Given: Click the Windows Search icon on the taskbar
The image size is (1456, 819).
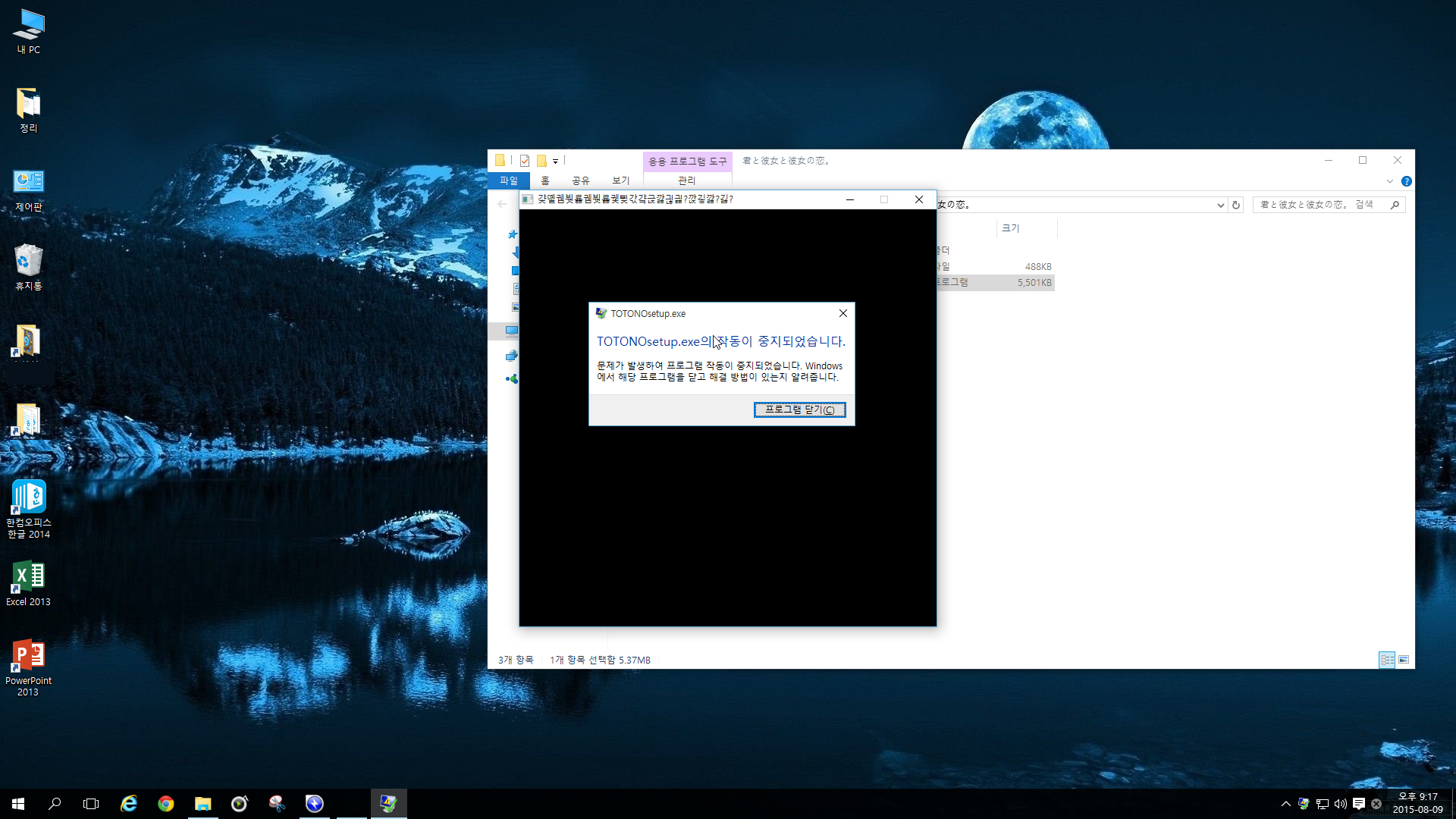Looking at the screenshot, I should 54,803.
